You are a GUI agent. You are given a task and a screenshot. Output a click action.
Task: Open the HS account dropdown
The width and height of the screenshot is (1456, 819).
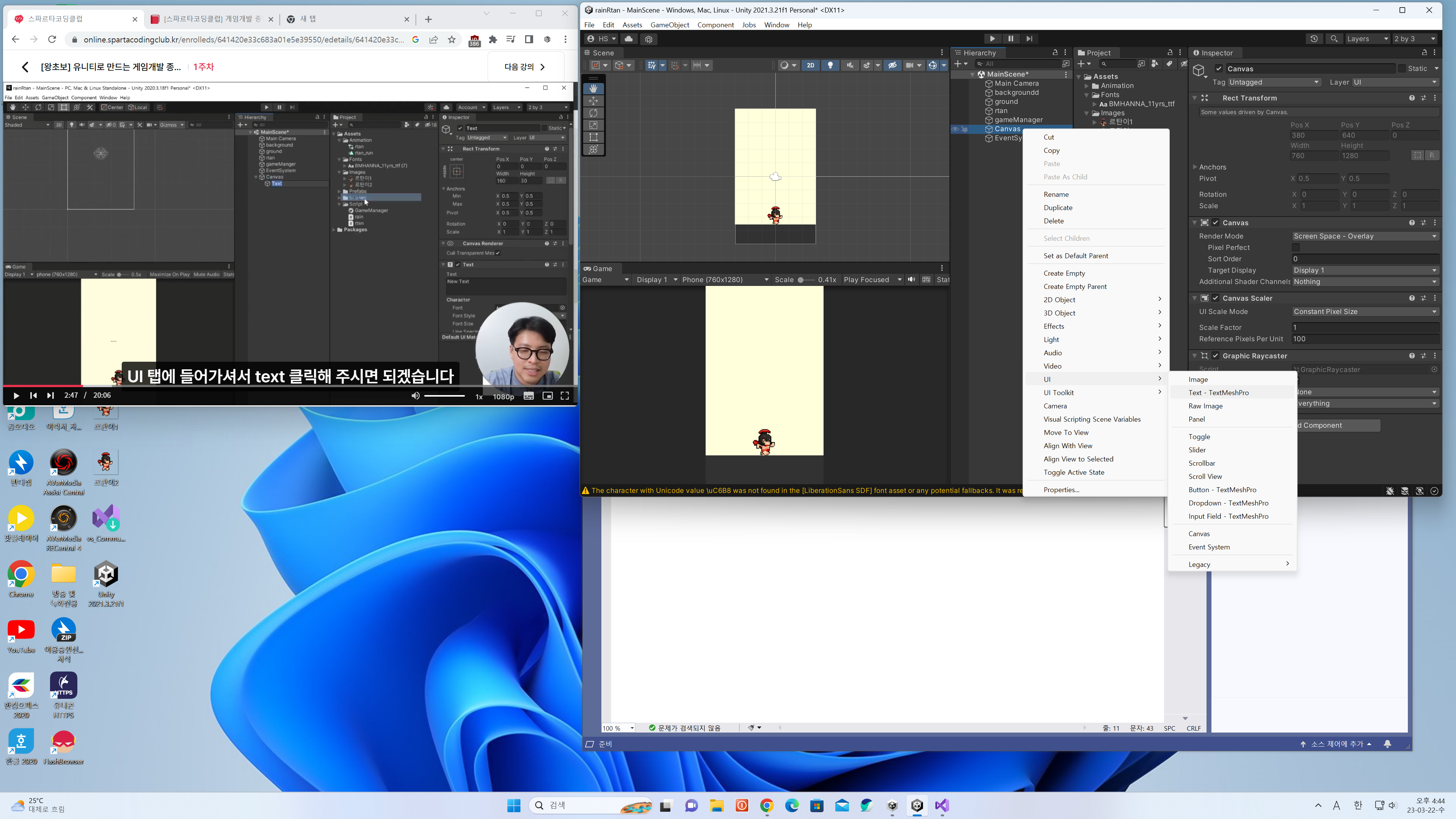tap(601, 39)
